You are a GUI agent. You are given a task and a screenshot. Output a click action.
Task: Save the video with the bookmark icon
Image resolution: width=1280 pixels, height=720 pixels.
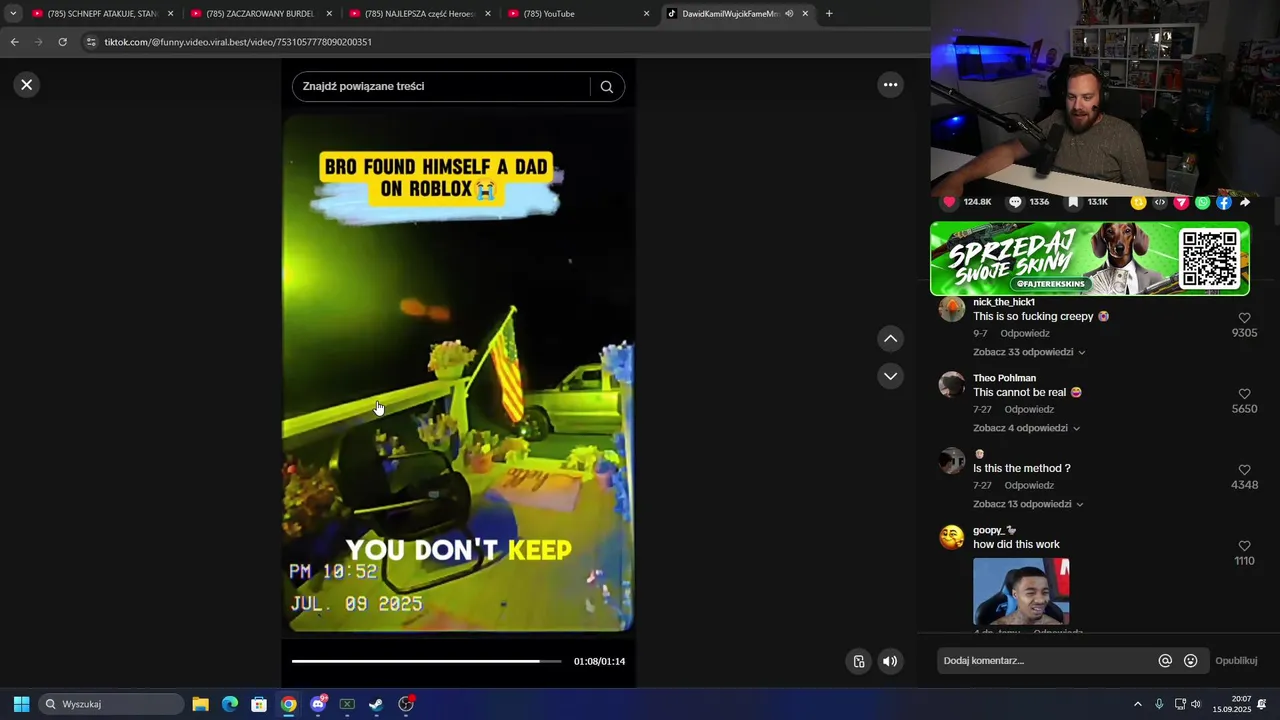[1073, 202]
